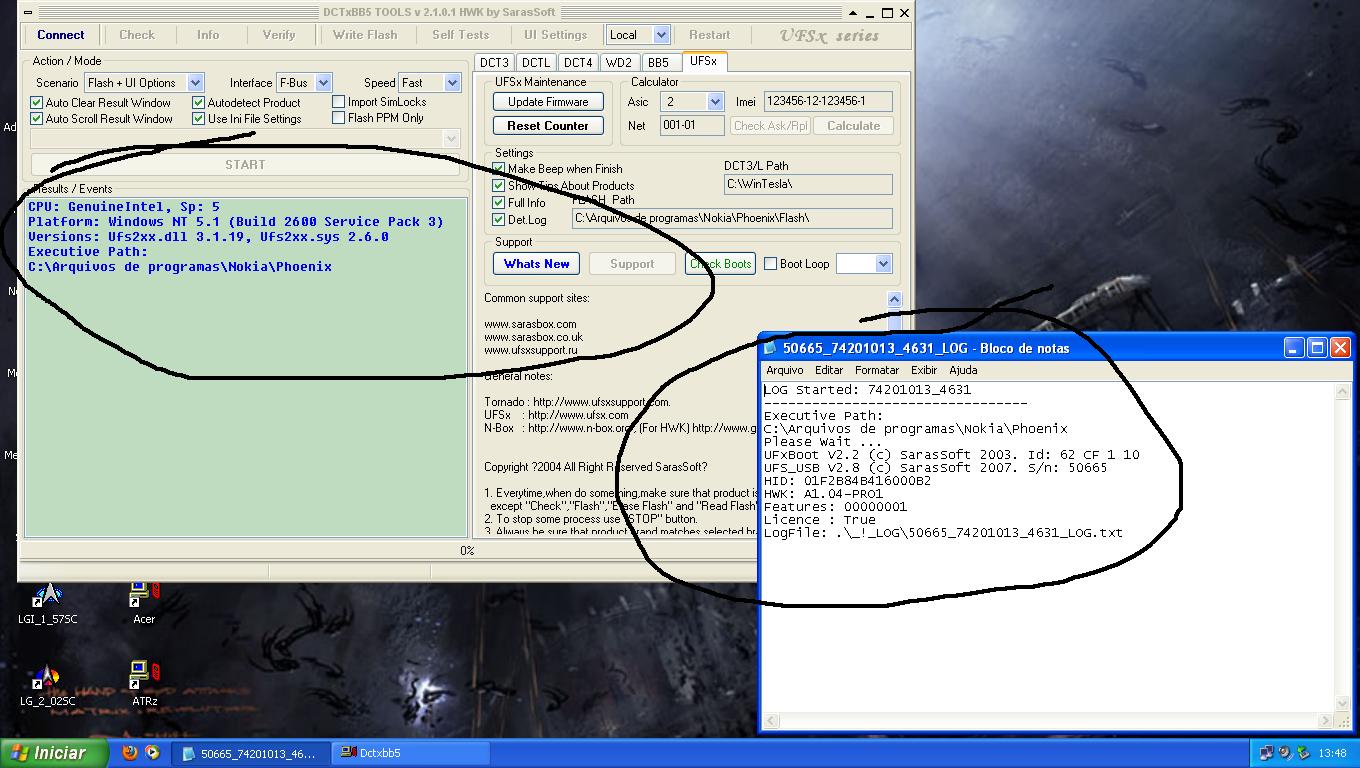Click the Notepad vertical scrollbar down arrow
Screen dimensions: 1360x768
click(x=1343, y=704)
